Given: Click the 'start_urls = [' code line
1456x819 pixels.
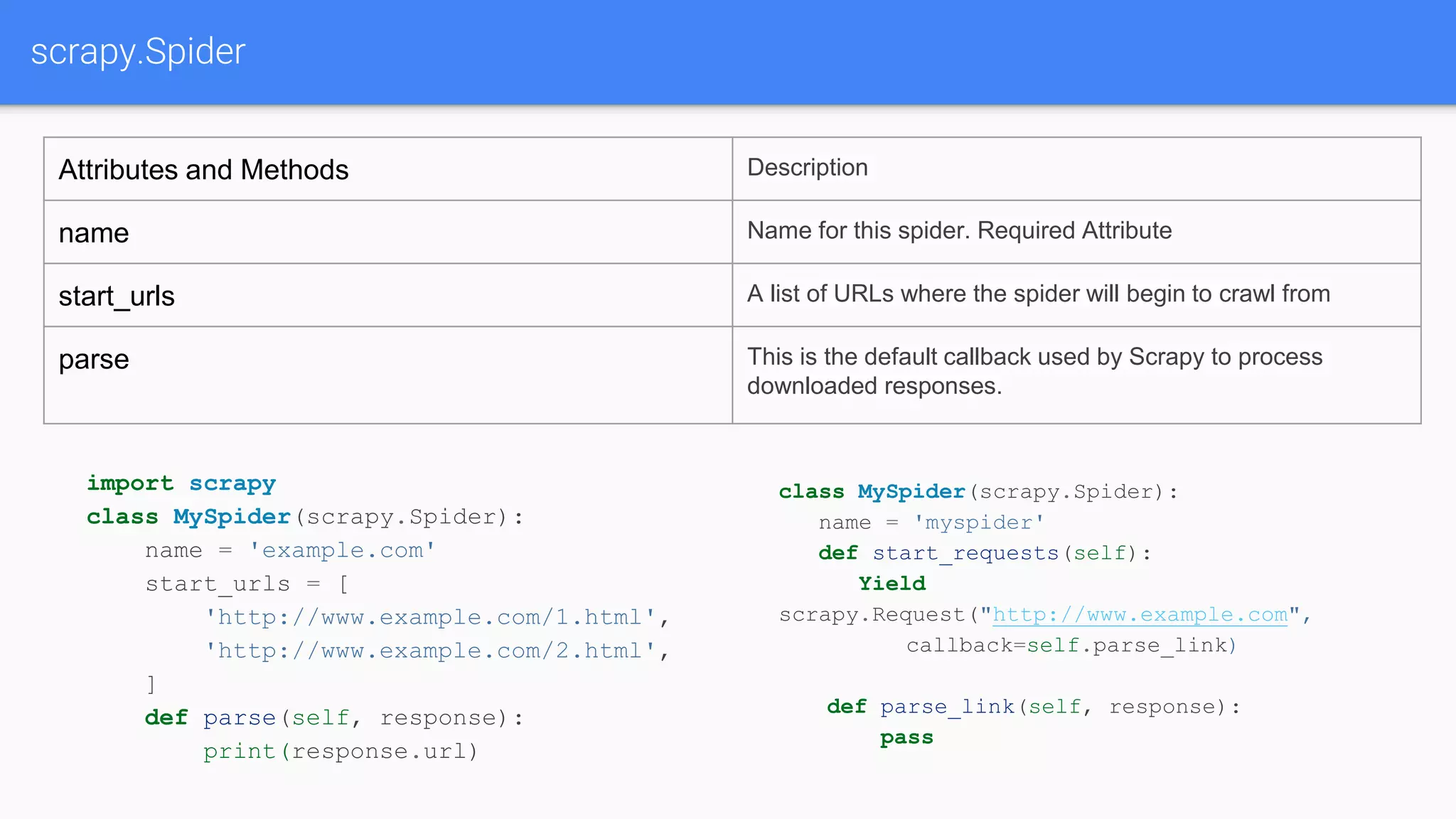Looking at the screenshot, I should click(x=247, y=584).
